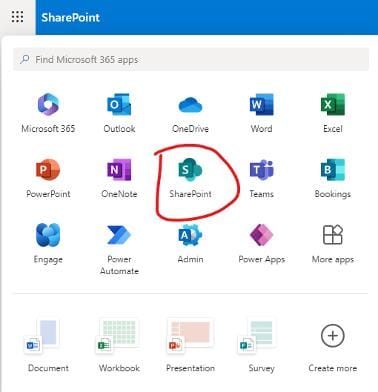Open the Admin center app
378x392 pixels.
tap(190, 244)
